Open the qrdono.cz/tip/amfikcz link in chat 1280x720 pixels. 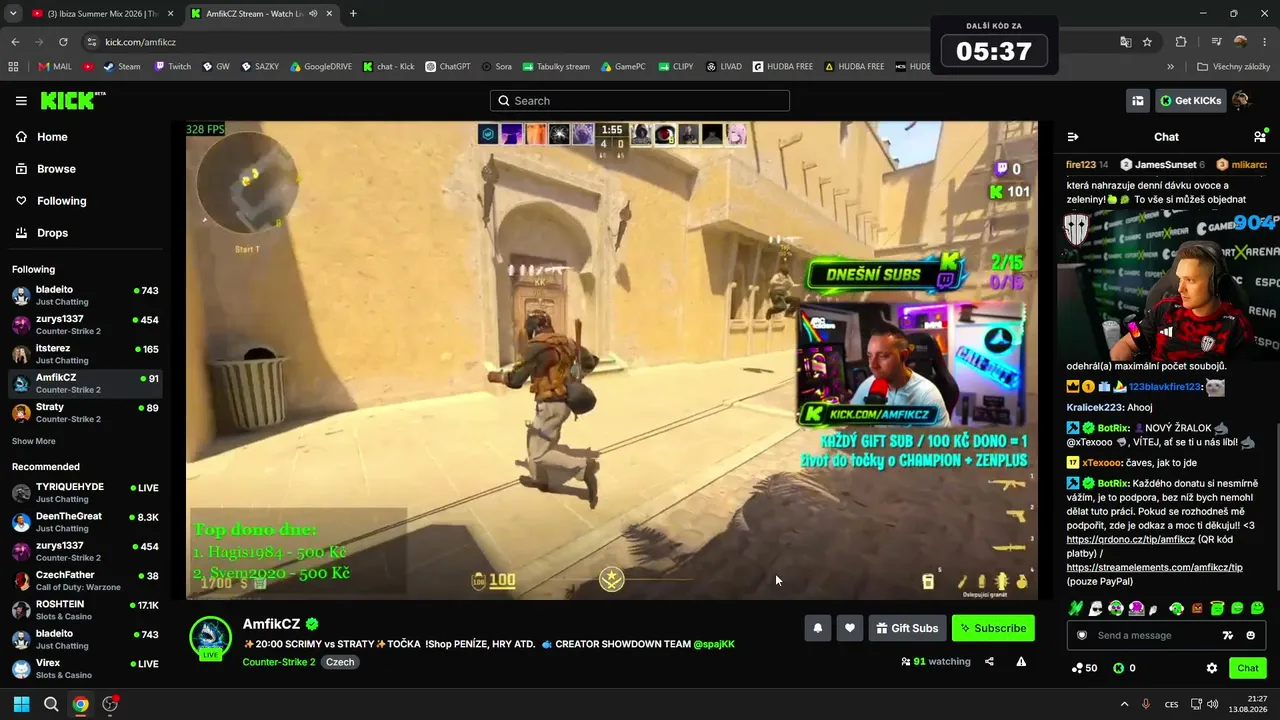(x=1131, y=539)
